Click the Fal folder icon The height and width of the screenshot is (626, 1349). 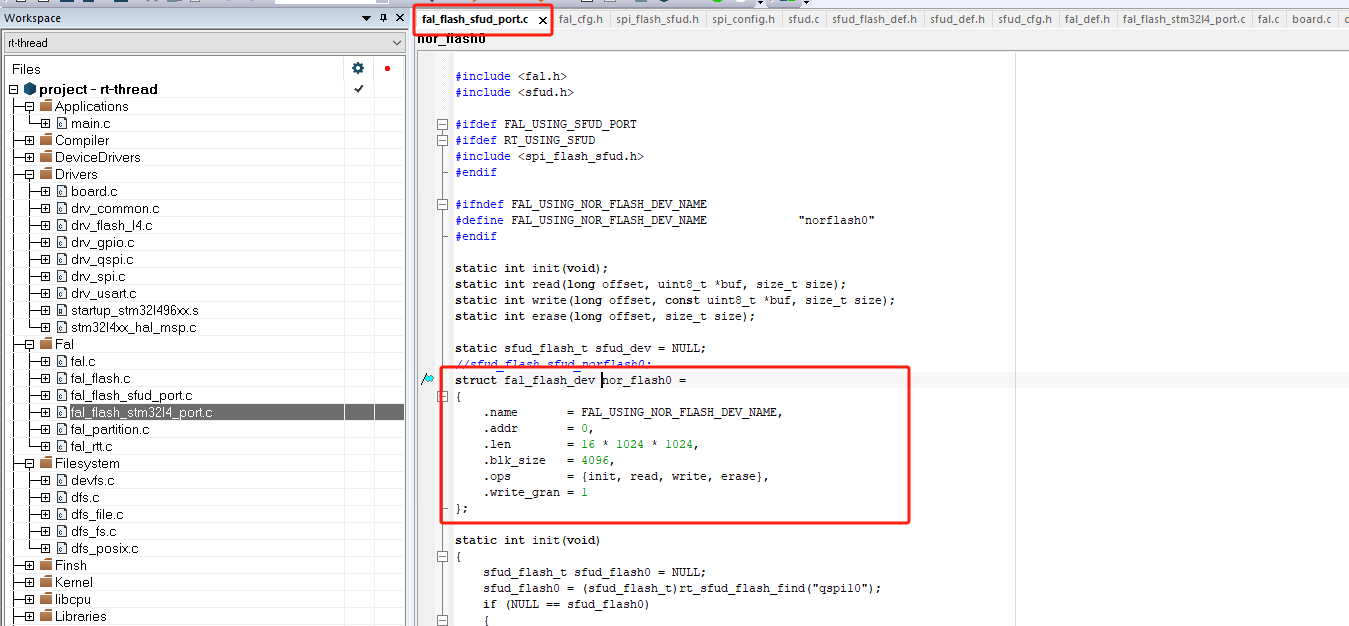(46, 344)
